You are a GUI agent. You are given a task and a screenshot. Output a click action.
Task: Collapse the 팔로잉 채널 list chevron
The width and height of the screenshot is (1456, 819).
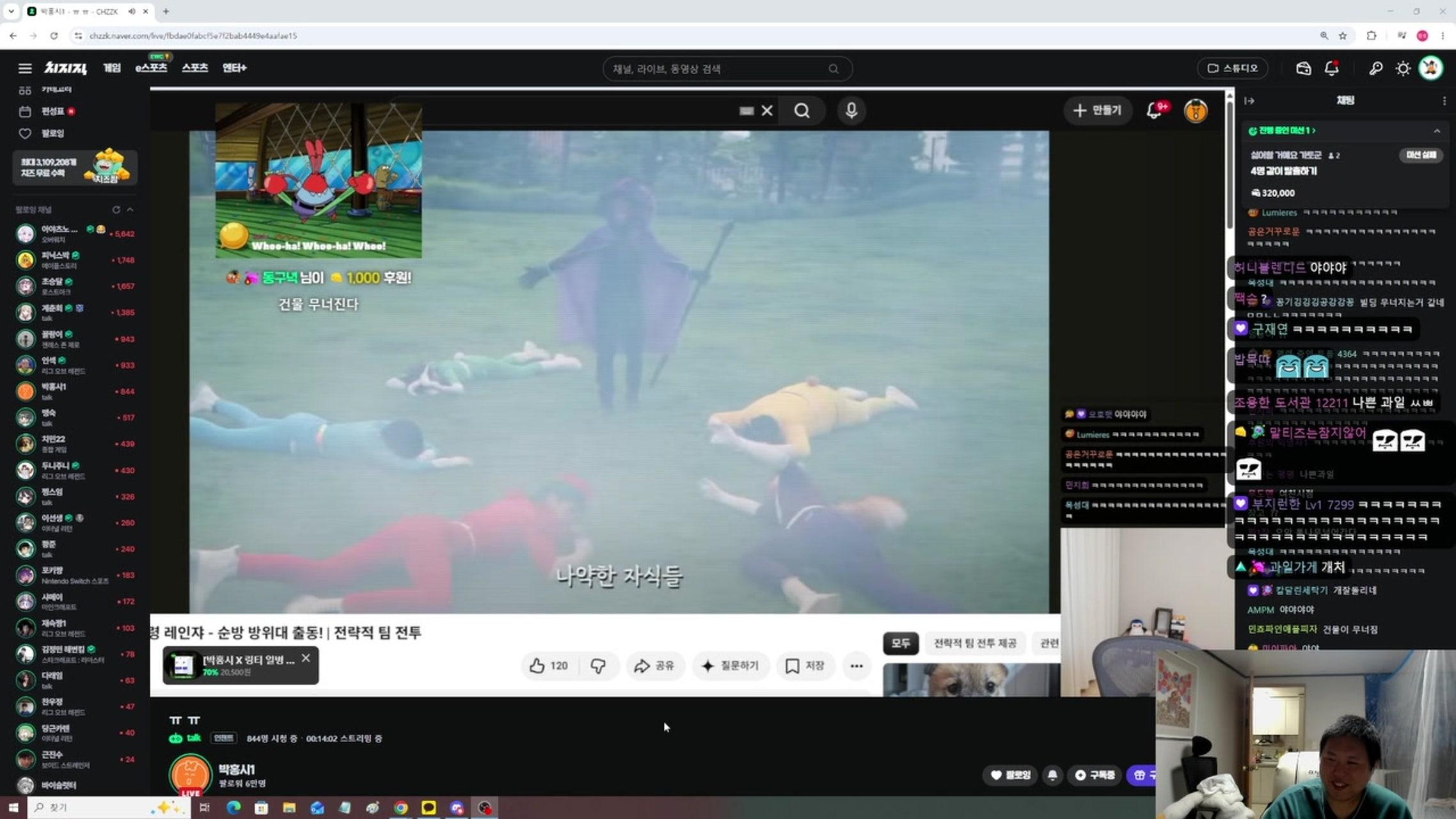[131, 210]
